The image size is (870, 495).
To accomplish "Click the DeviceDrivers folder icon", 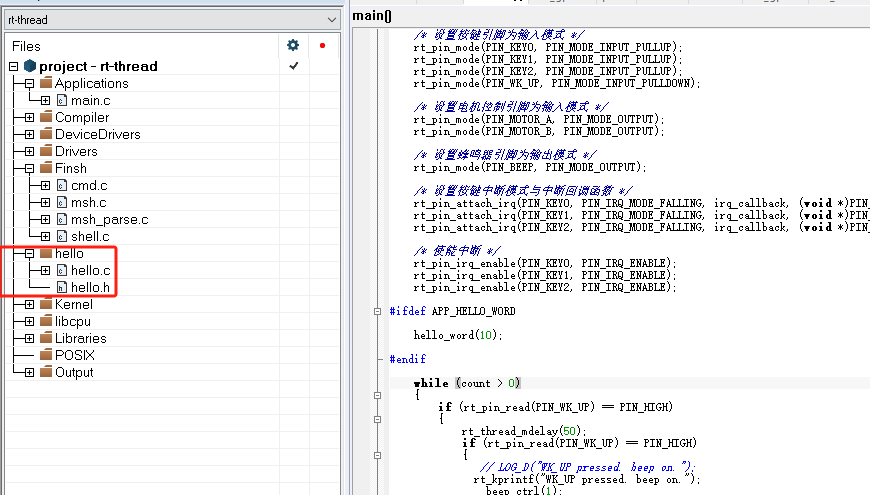I will pyautogui.click(x=46, y=134).
